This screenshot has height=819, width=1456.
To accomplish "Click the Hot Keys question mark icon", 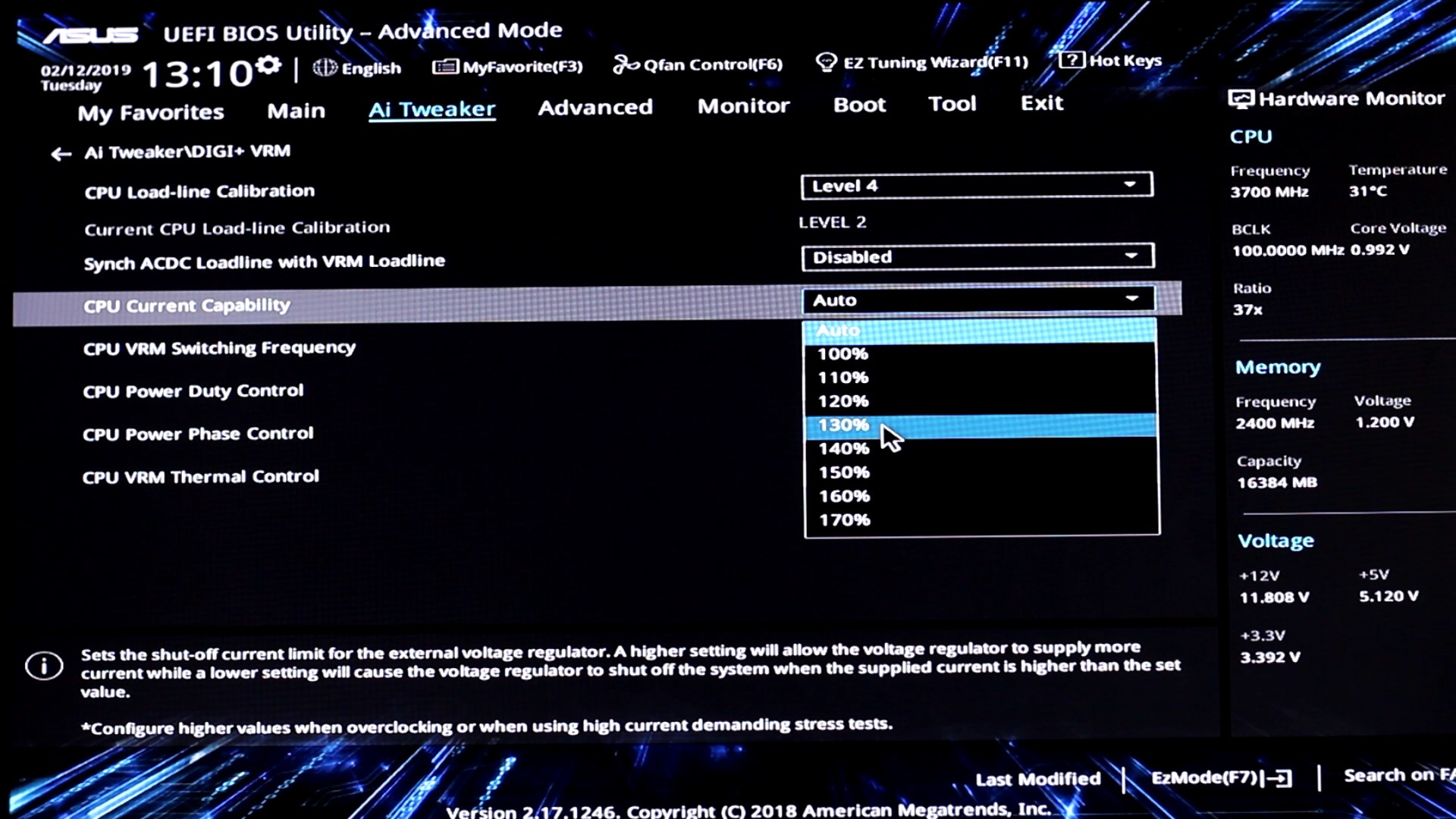I will pyautogui.click(x=1072, y=60).
